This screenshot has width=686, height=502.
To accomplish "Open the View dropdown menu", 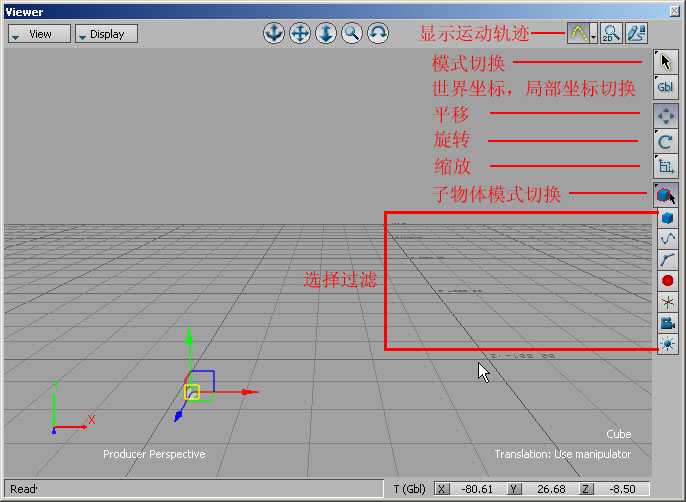I will (39, 34).
